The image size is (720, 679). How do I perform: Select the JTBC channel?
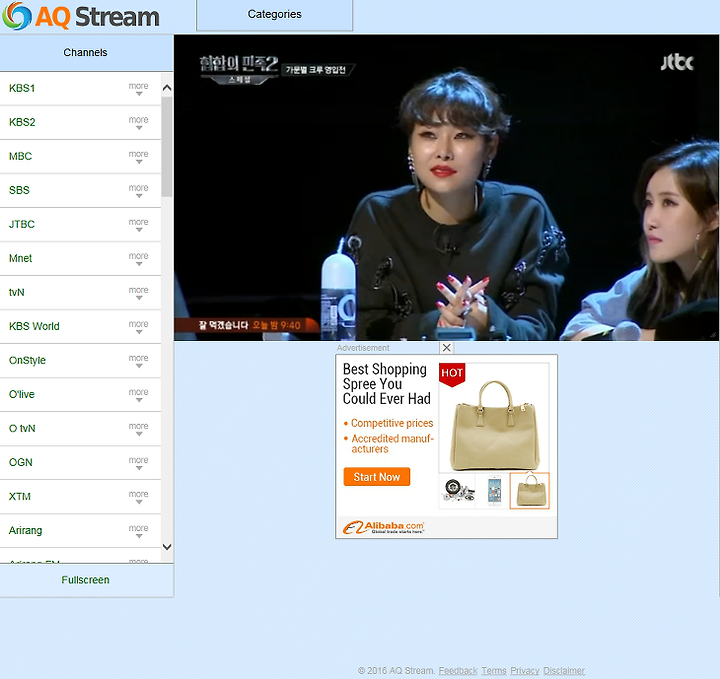point(22,224)
